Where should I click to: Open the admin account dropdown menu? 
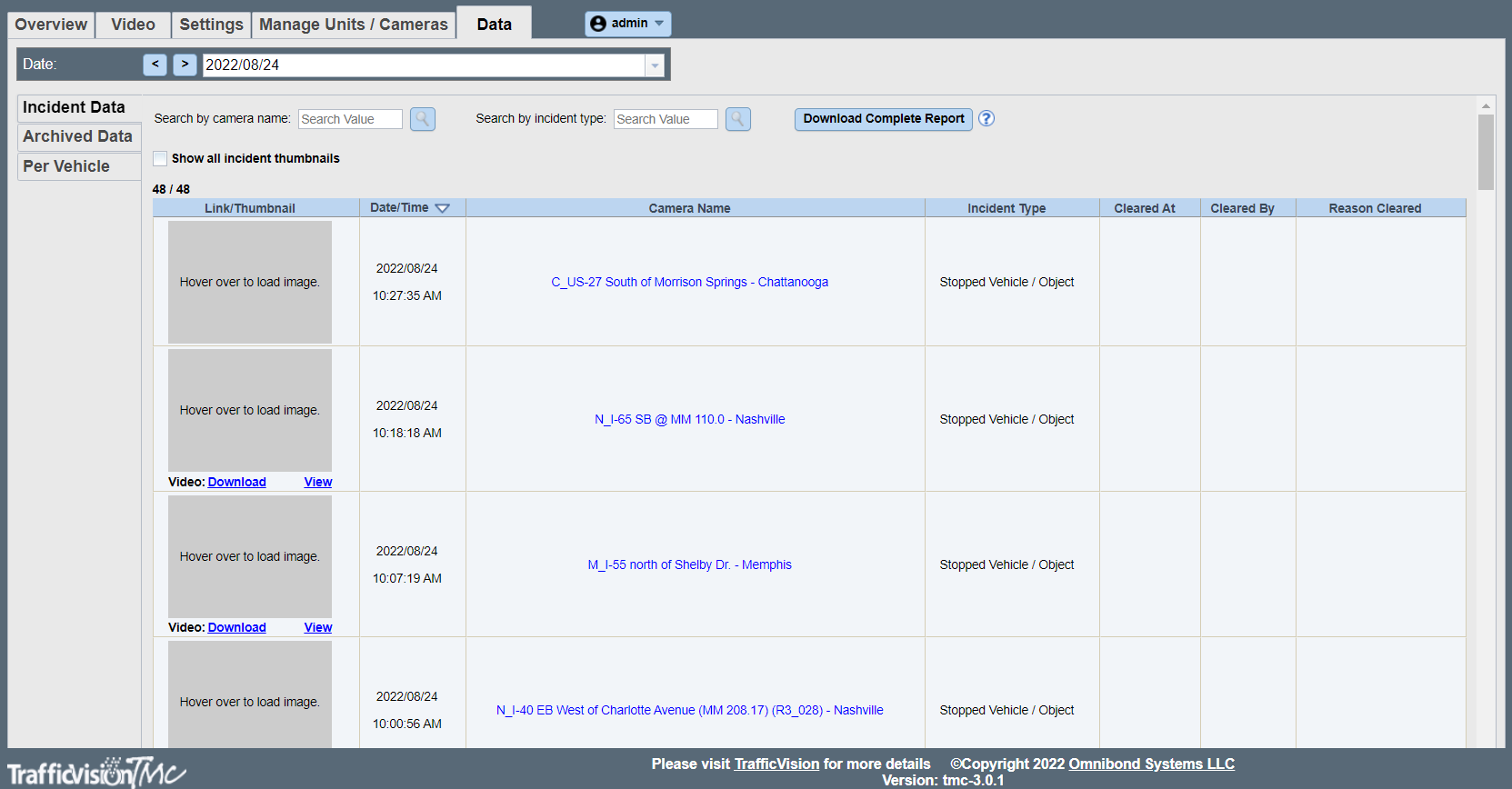point(628,24)
